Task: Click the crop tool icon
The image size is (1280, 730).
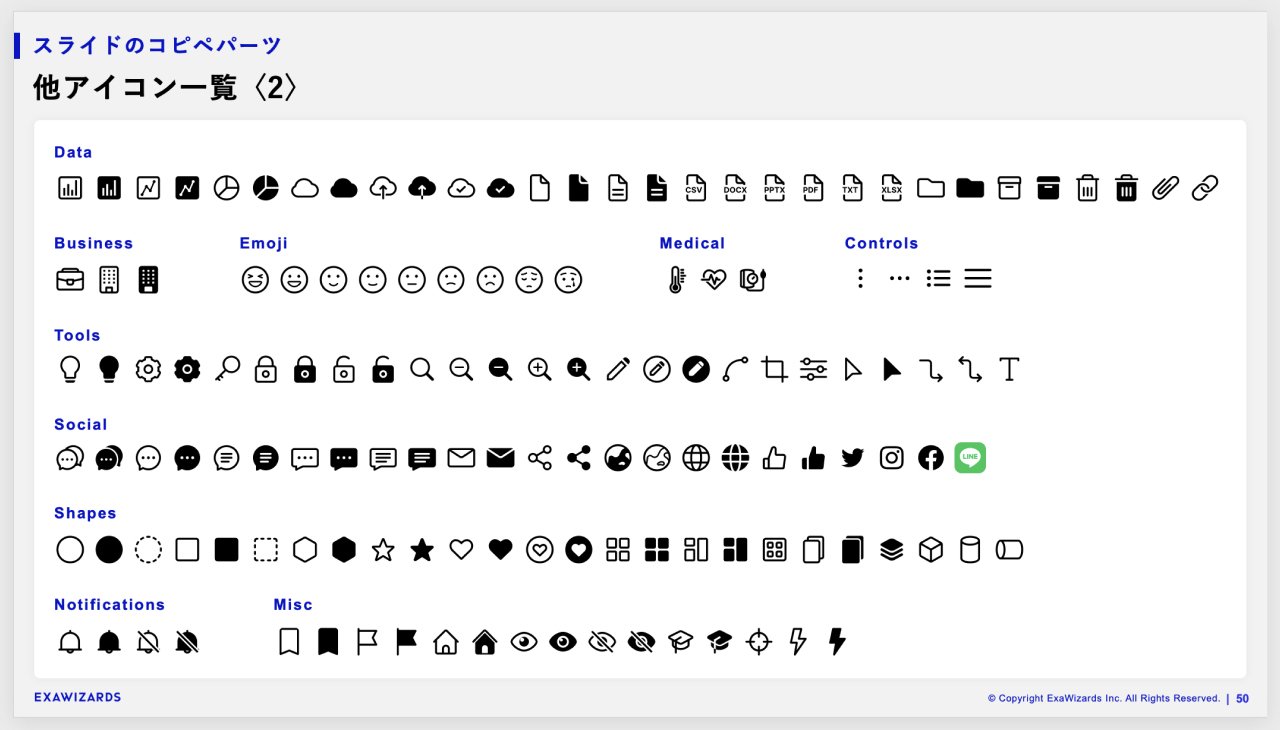Action: (x=773, y=369)
